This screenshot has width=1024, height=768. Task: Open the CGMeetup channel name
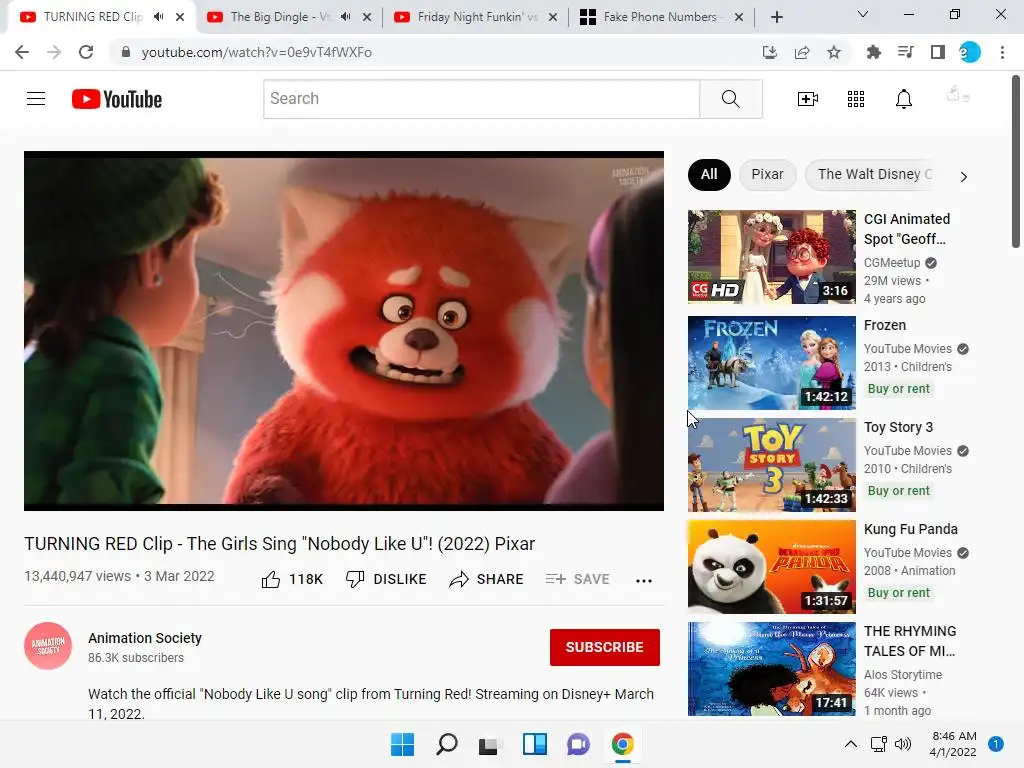[892, 263]
